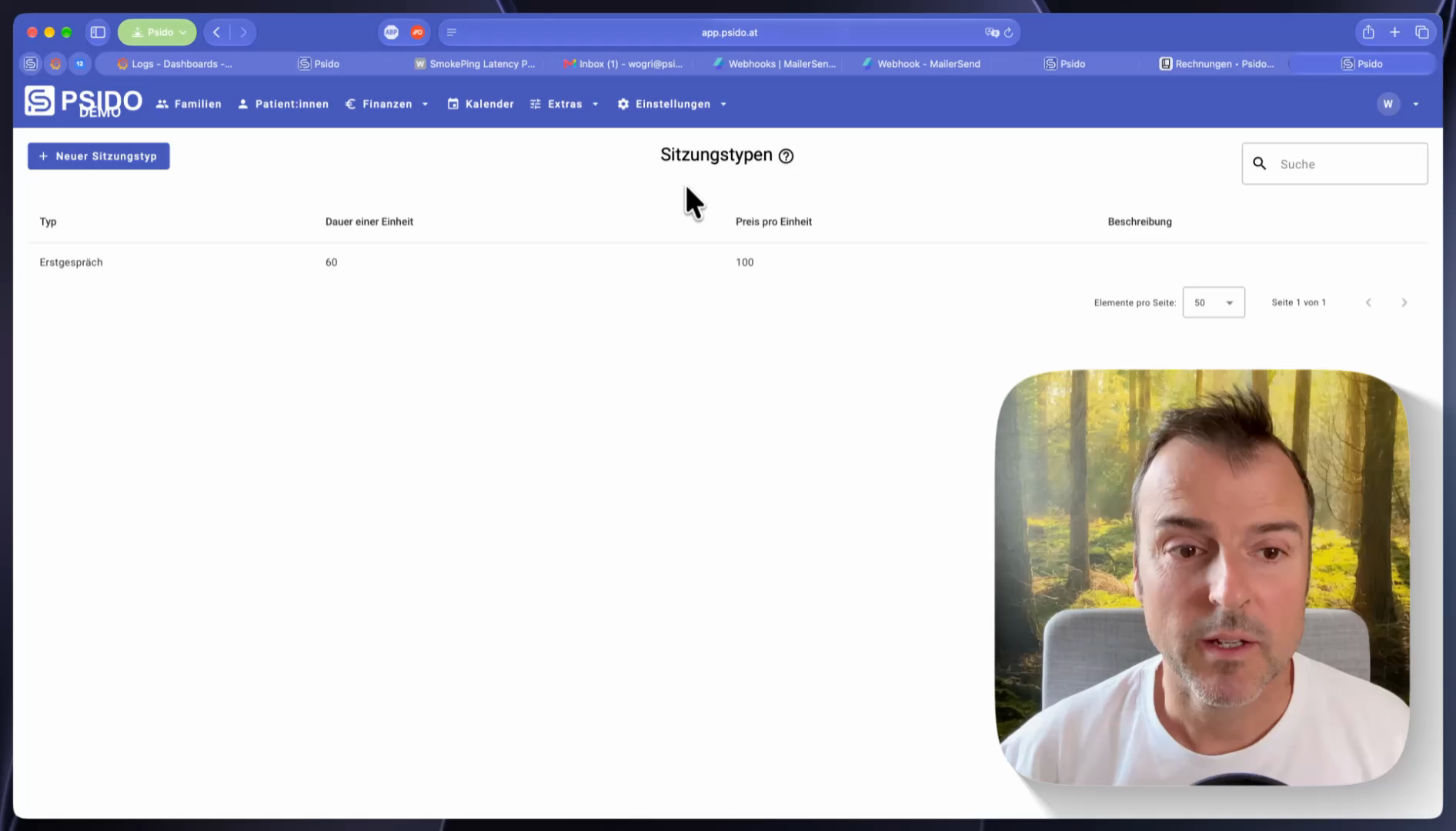Go to the next page of results
This screenshot has height=831, width=1456.
tap(1404, 302)
